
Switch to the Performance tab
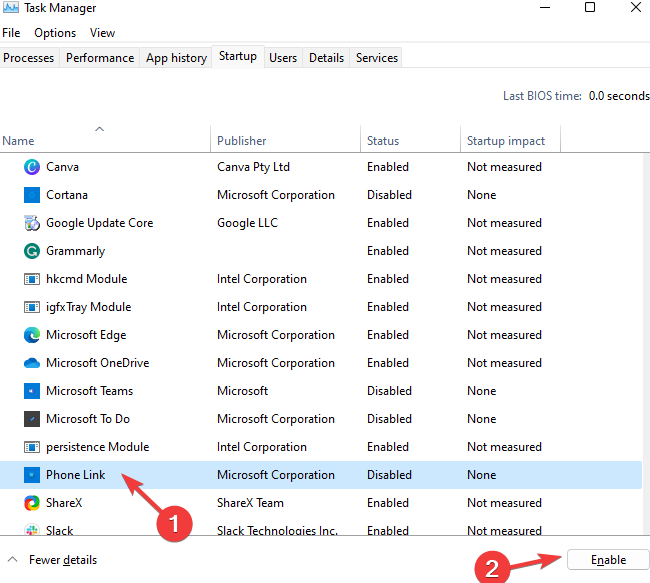pos(100,58)
